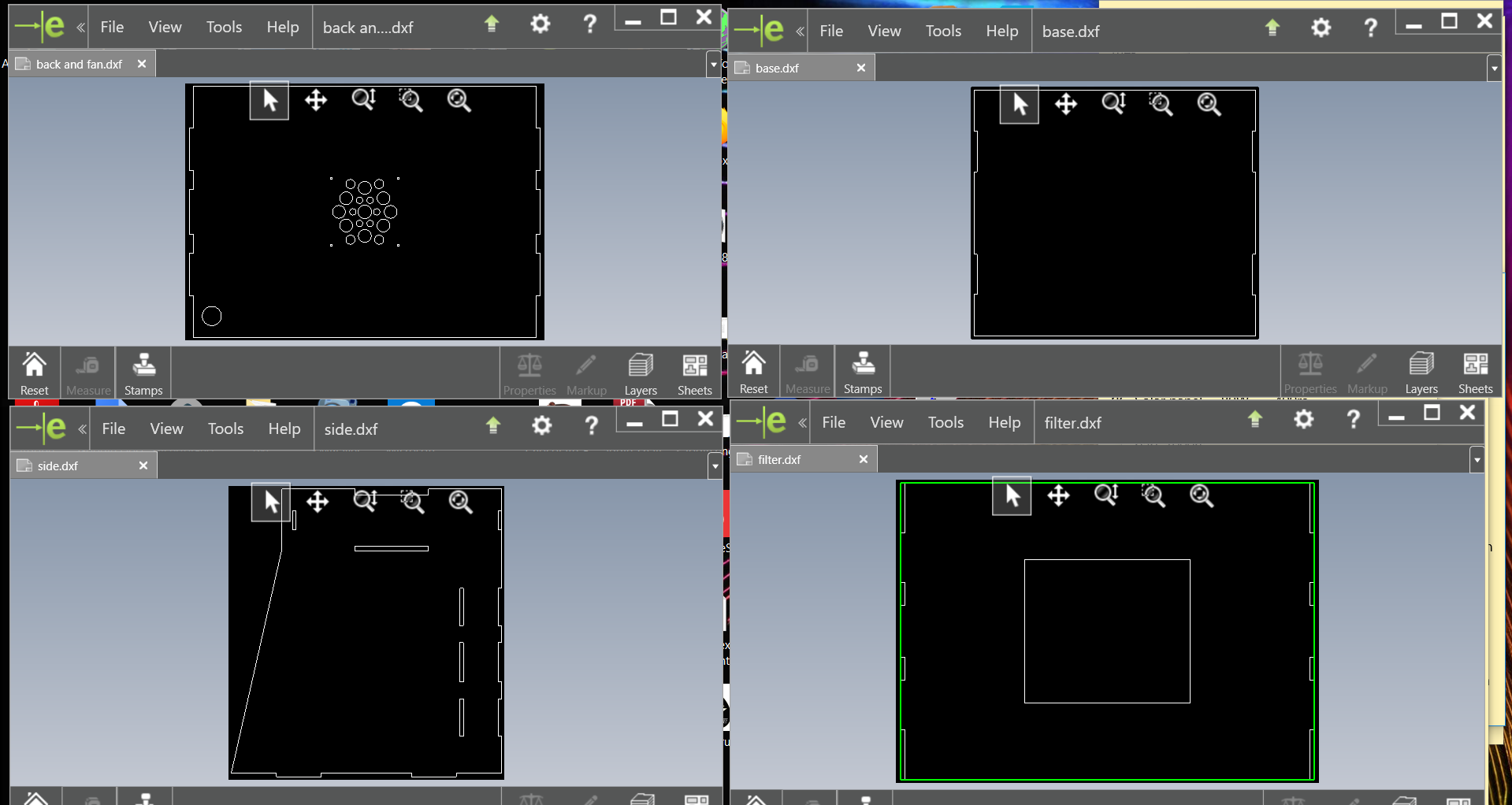The height and width of the screenshot is (805, 1512).
Task: Open Sheets panel in back and fan.dxf window
Action: [x=695, y=373]
